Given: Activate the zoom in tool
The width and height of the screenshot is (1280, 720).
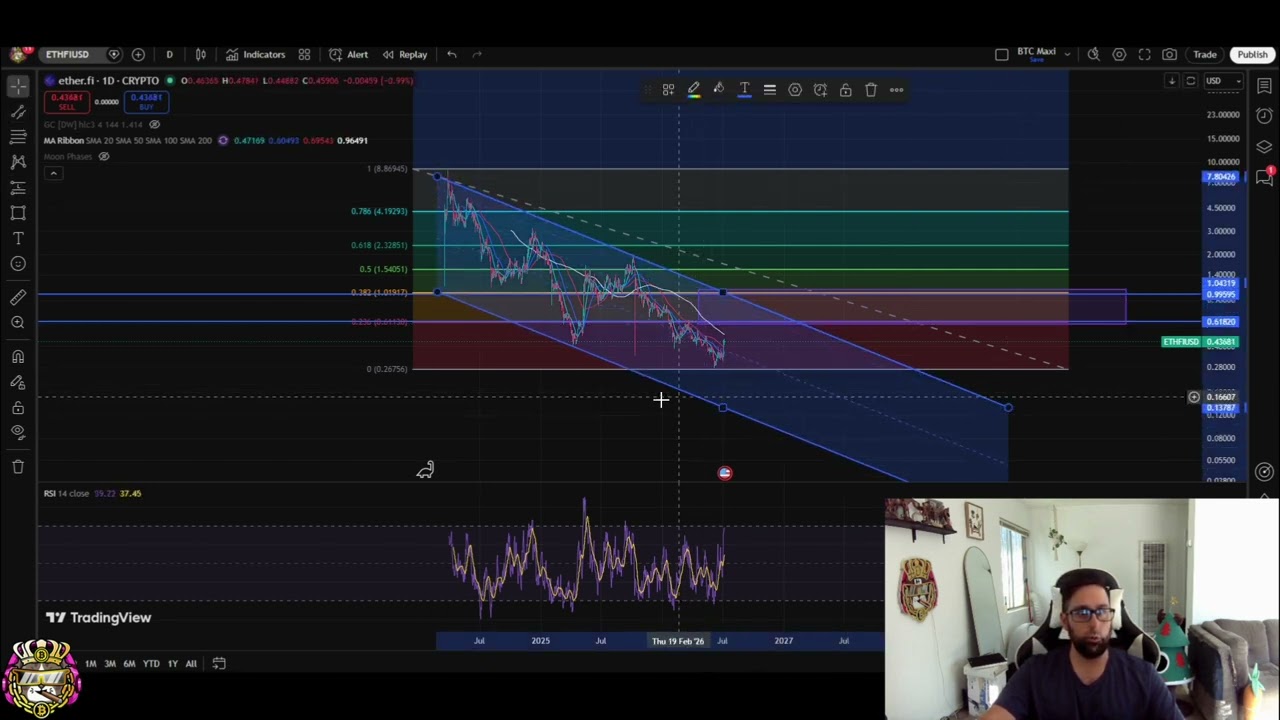Looking at the screenshot, I should tap(18, 322).
